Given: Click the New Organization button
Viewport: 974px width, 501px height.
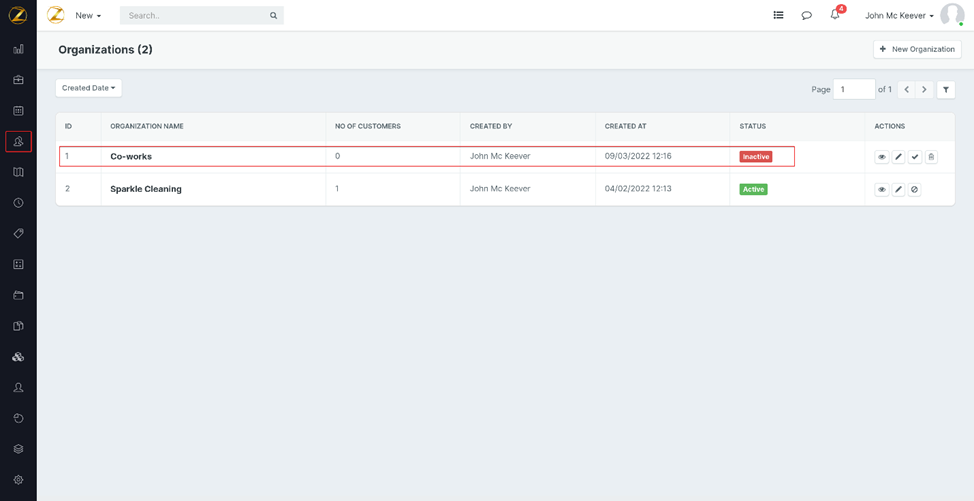Looking at the screenshot, I should 917,49.
